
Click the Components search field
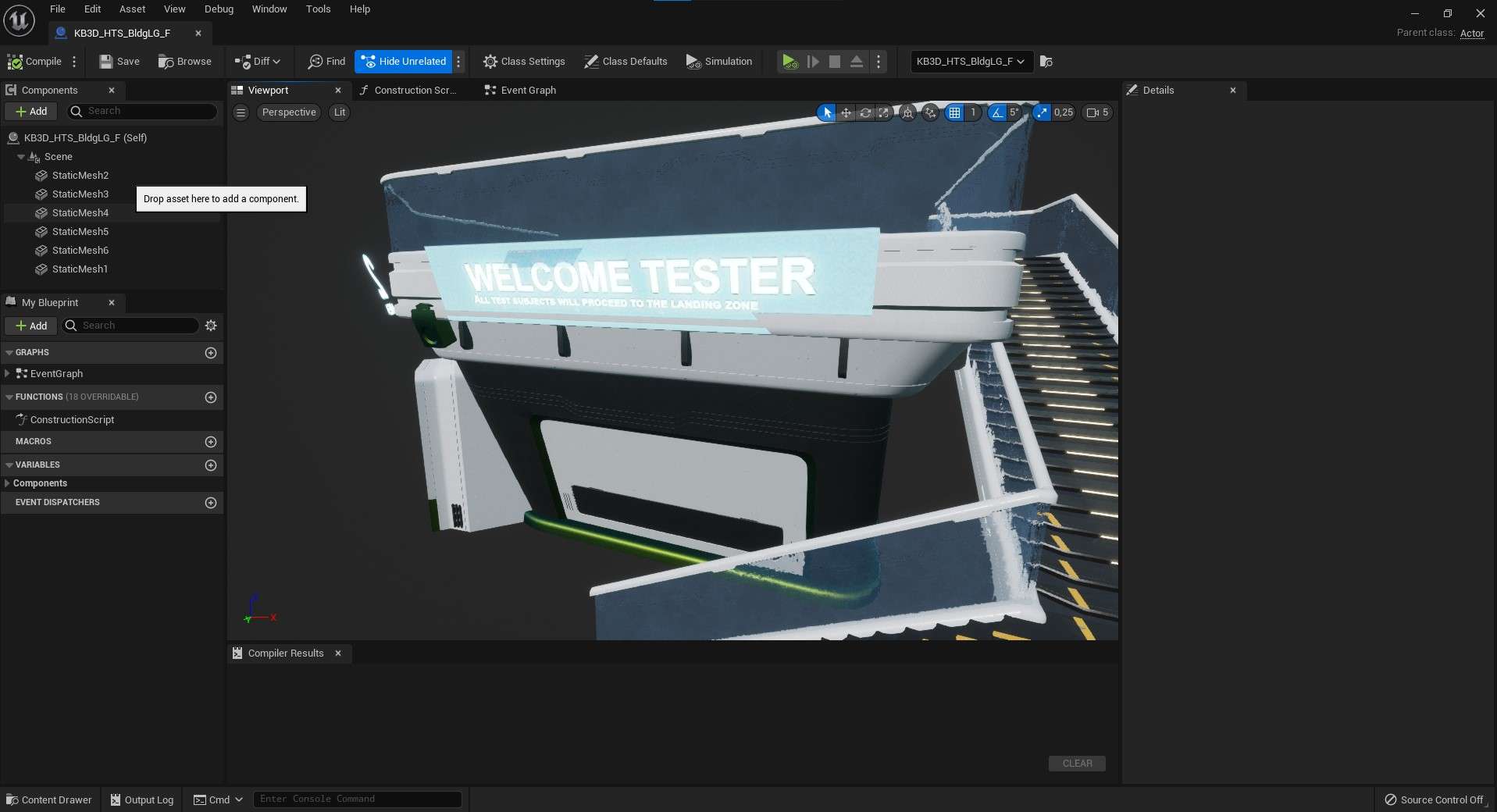pyautogui.click(x=141, y=112)
